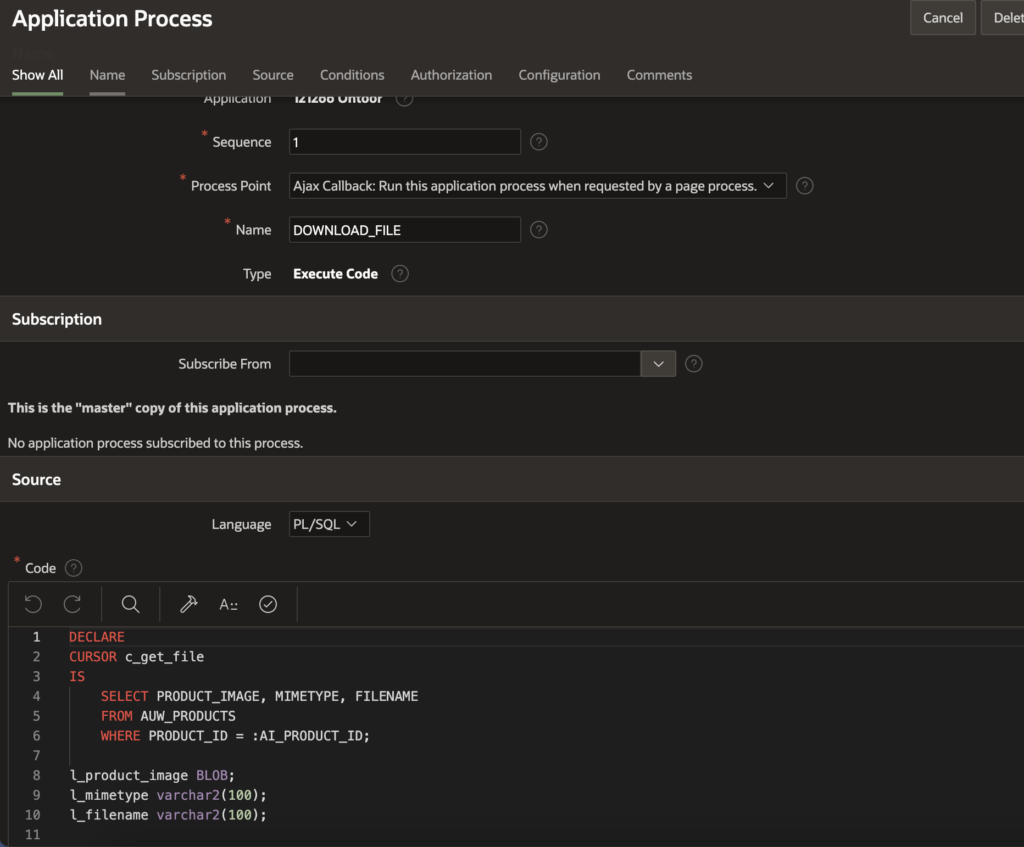The image size is (1024, 847).
Task: Show help for Execute Code type
Action: pos(400,274)
